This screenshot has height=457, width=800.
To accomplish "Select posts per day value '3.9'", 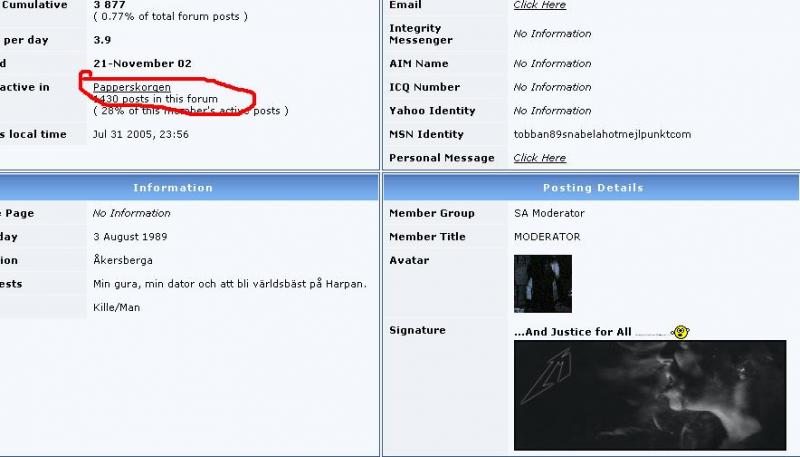I will (102, 40).
